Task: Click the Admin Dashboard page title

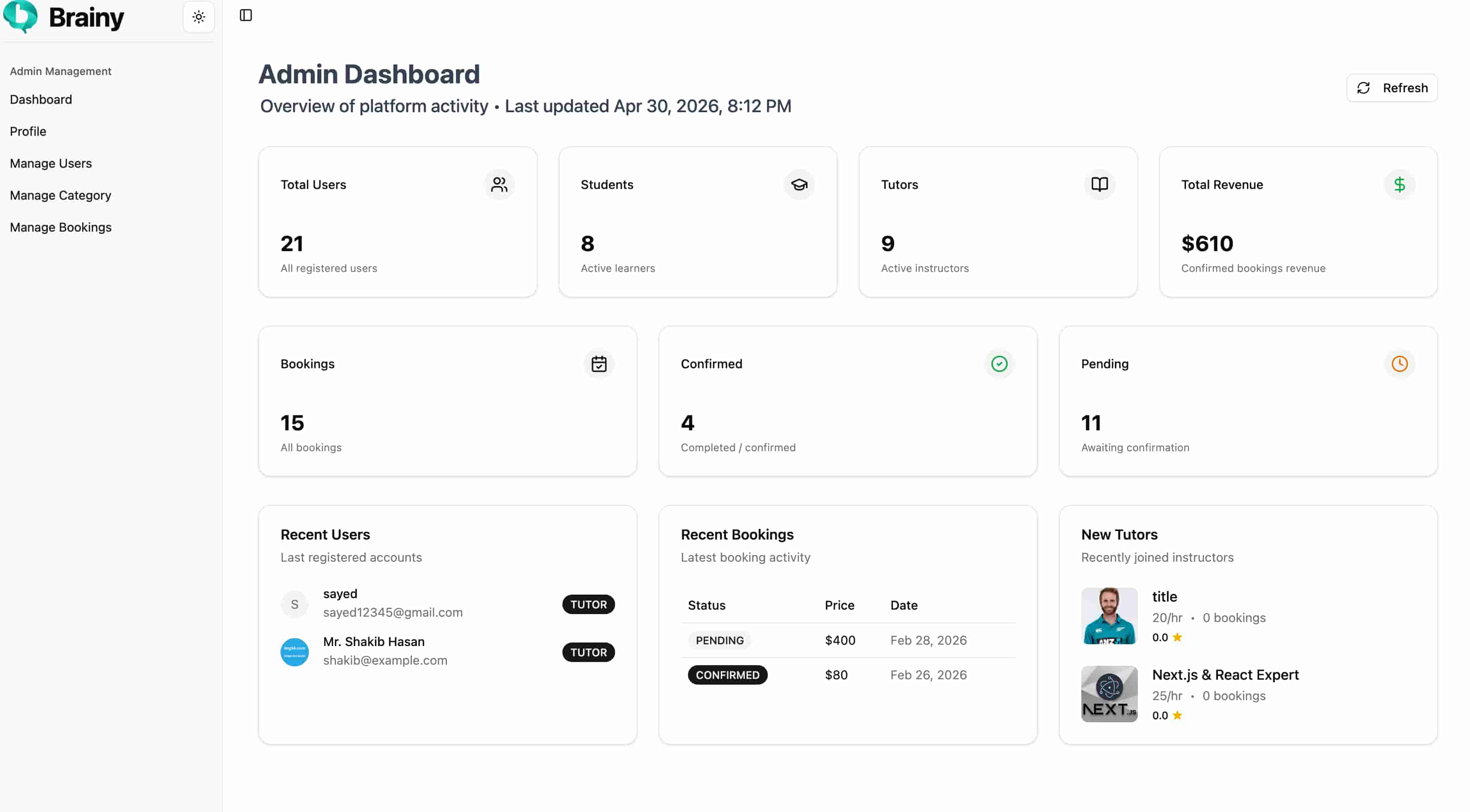Action: coord(369,74)
